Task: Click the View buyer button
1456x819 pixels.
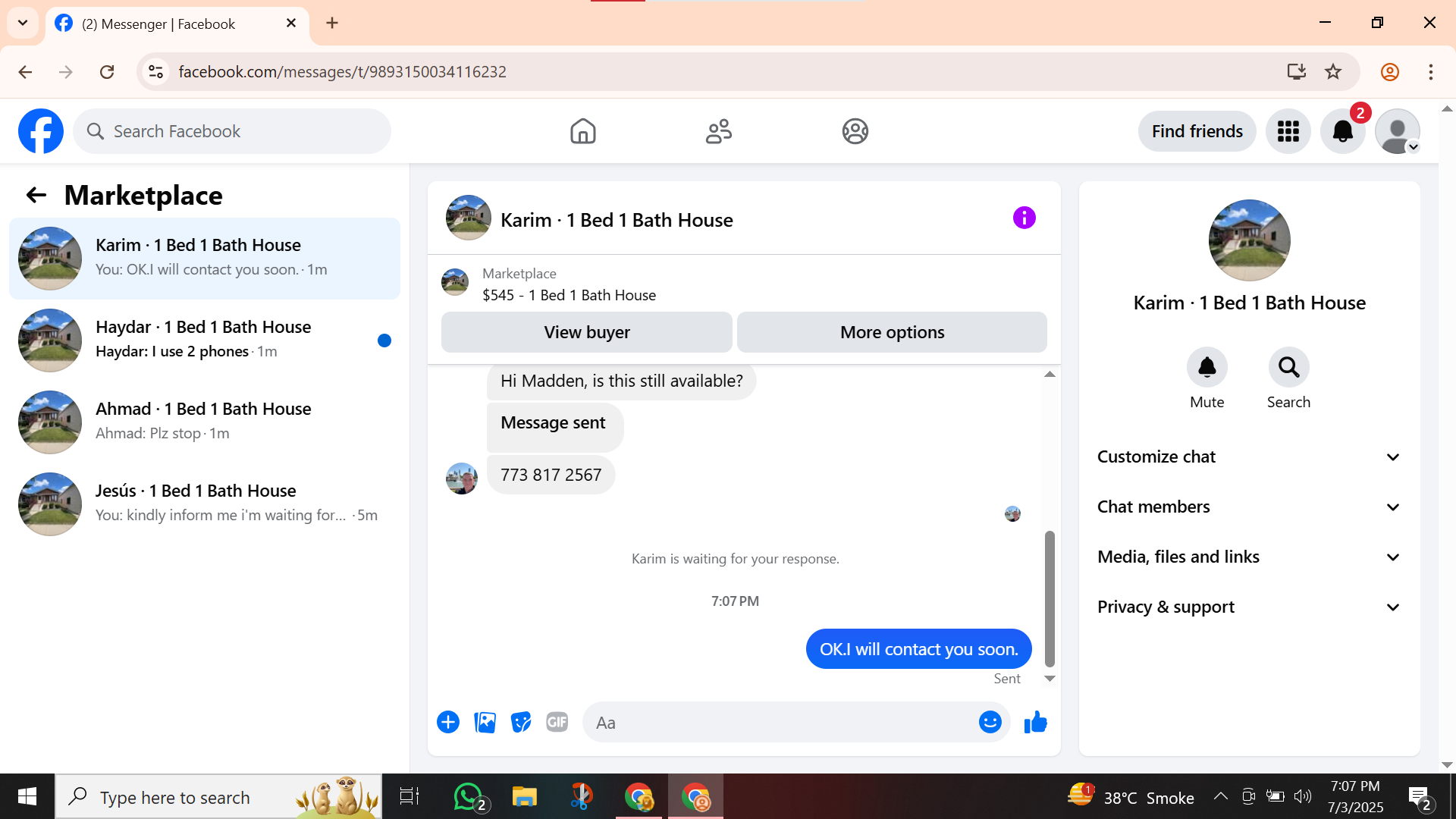Action: click(586, 332)
